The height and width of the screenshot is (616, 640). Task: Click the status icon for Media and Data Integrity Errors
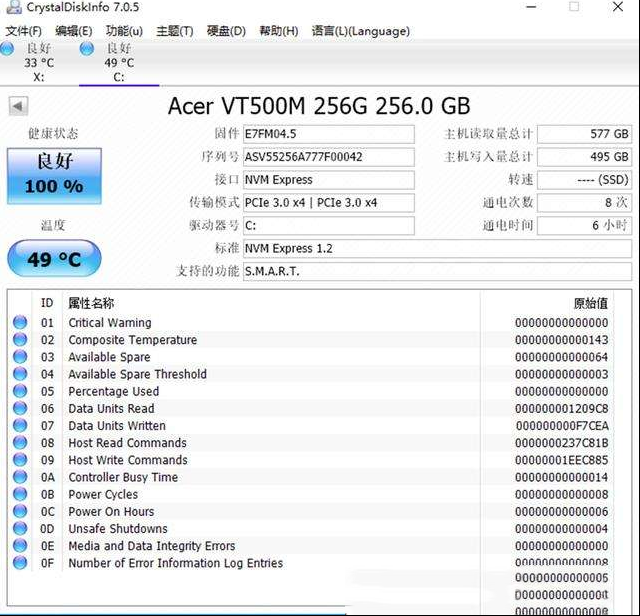click(x=20, y=546)
